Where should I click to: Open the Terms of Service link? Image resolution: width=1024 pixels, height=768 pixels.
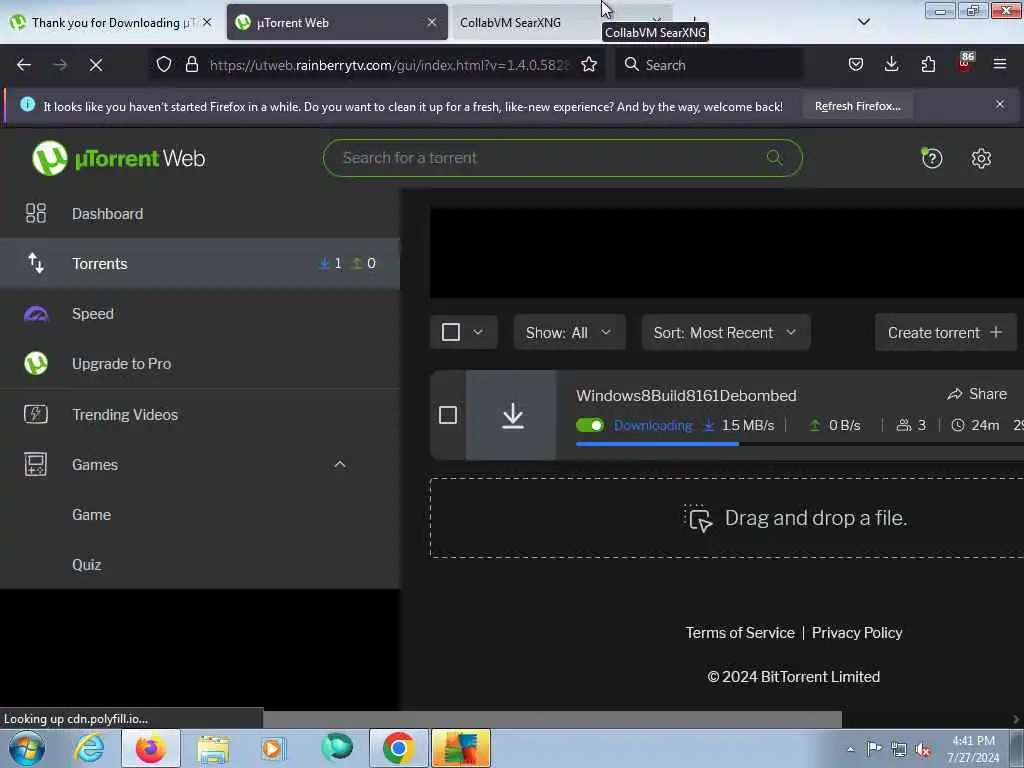point(739,633)
